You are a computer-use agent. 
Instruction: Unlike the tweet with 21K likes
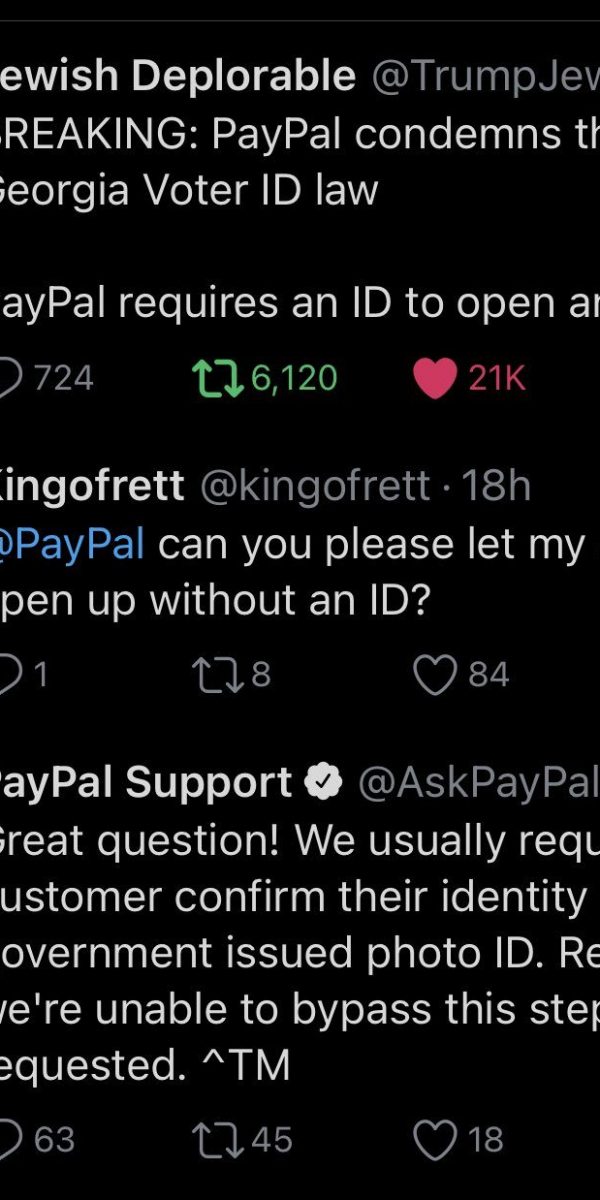point(433,378)
